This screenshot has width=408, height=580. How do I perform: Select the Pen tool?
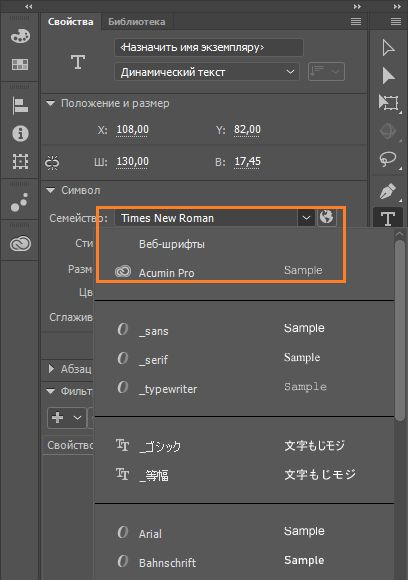[388, 191]
